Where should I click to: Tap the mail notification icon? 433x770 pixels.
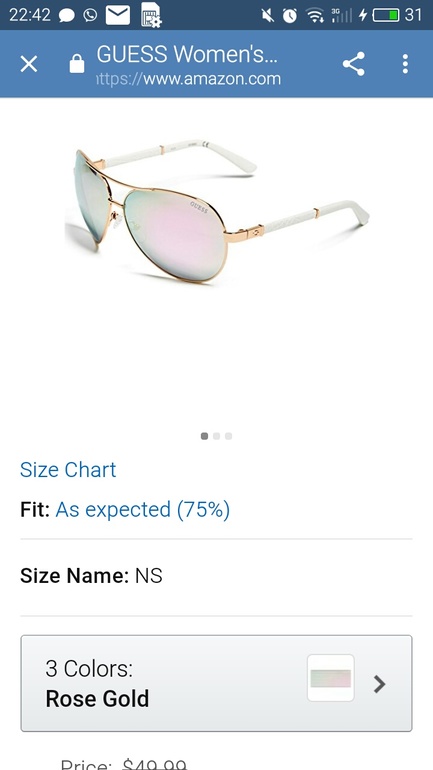(118, 15)
